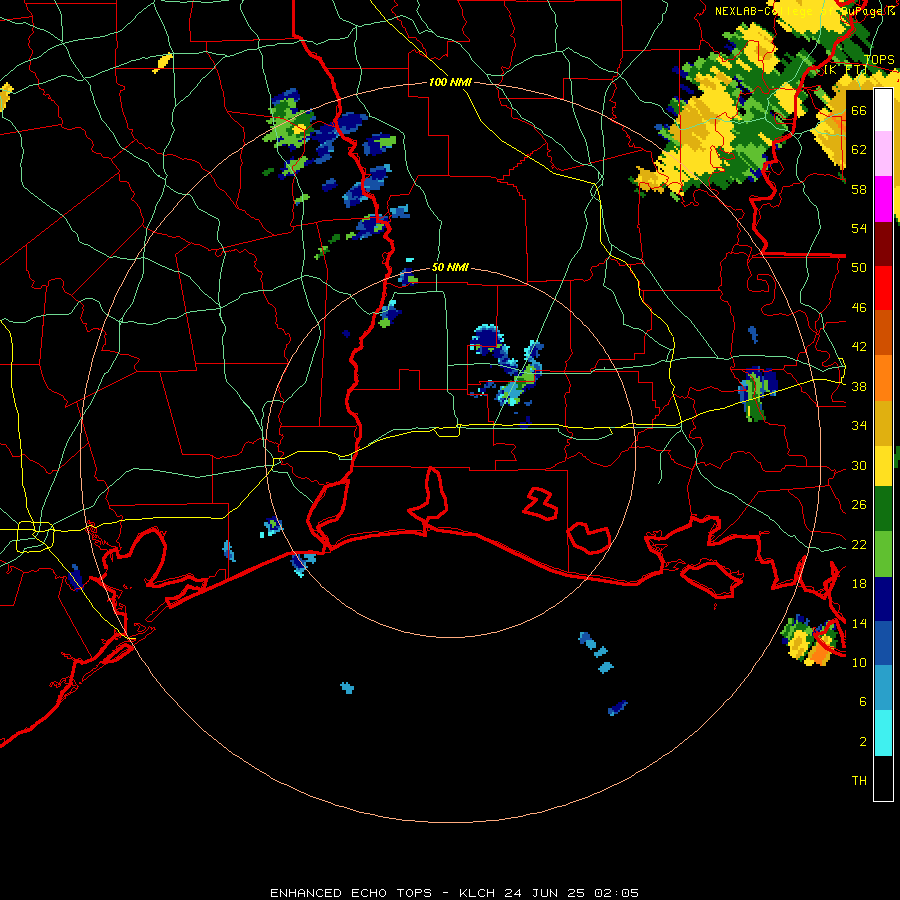Click the dark green legend swatch
900x900 pixels.
pyautogui.click(x=883, y=509)
